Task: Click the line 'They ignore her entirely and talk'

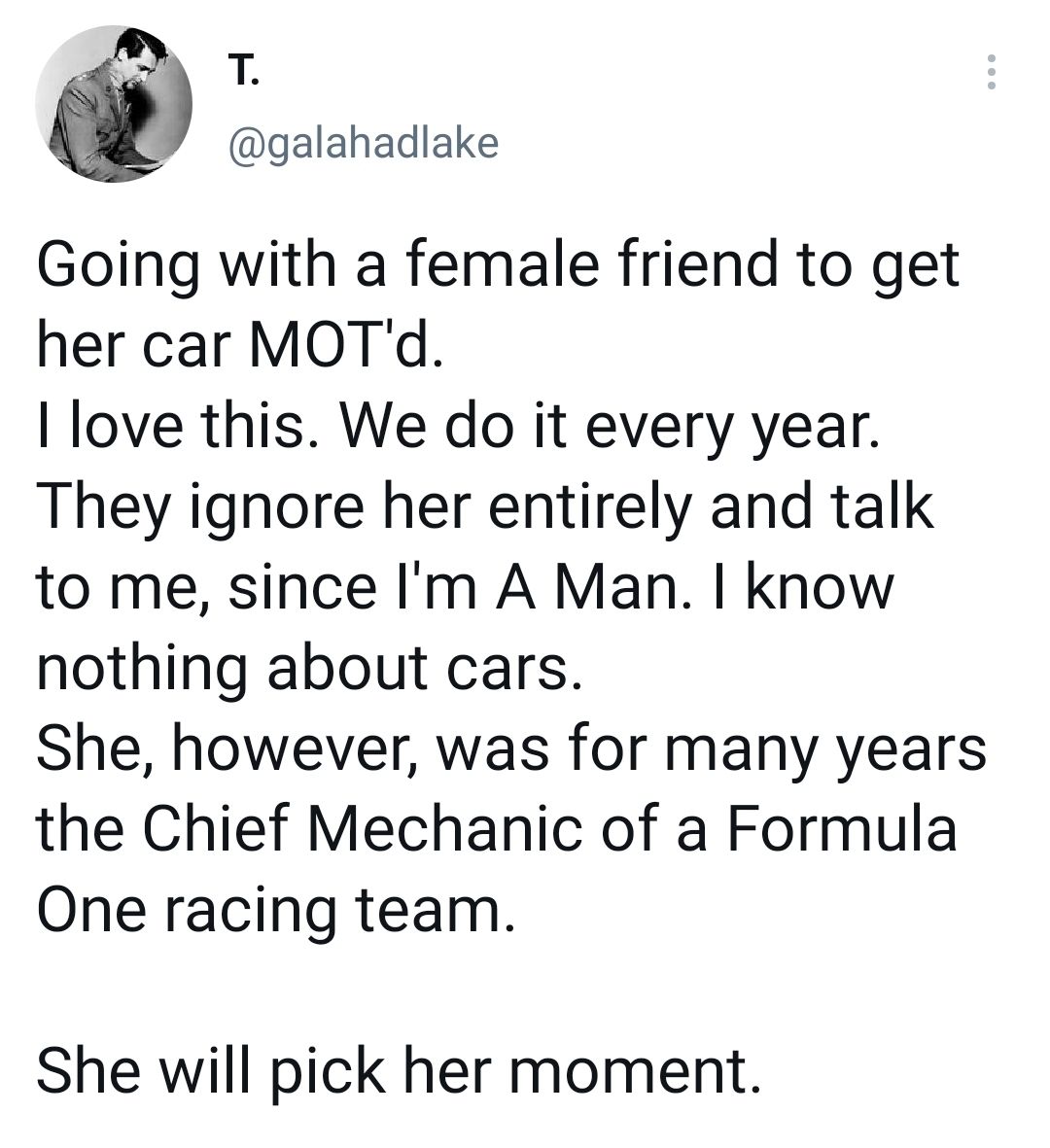Action: pyautogui.click(x=485, y=506)
